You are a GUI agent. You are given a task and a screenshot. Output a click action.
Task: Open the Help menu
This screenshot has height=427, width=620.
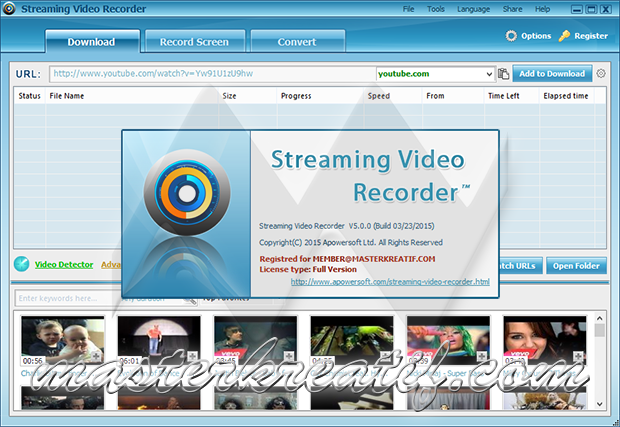pos(542,9)
